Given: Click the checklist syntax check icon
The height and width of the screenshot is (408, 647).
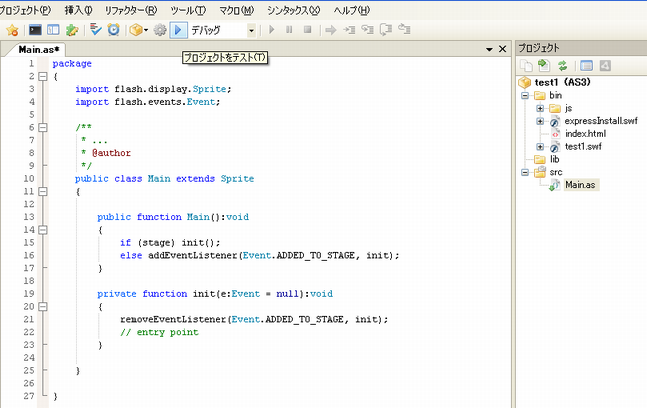Looking at the screenshot, I should (x=96, y=30).
